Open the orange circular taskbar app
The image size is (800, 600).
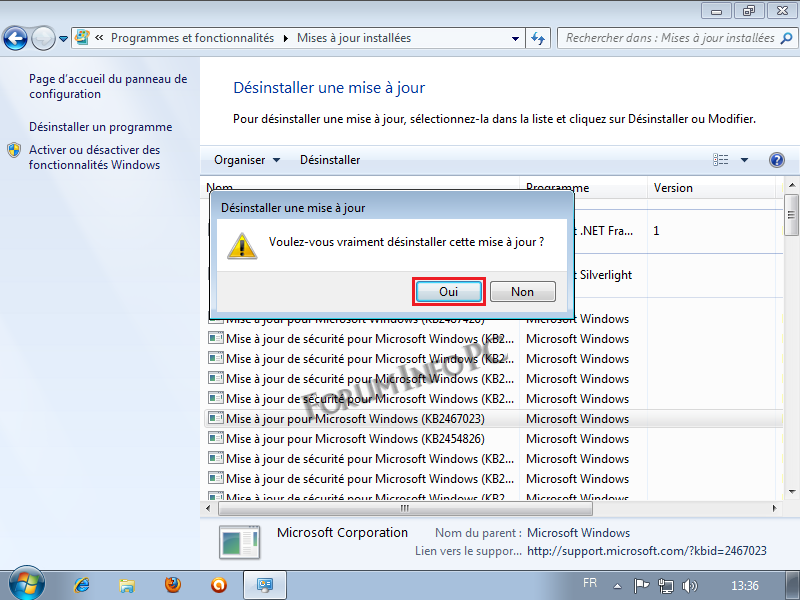pyautogui.click(x=219, y=585)
